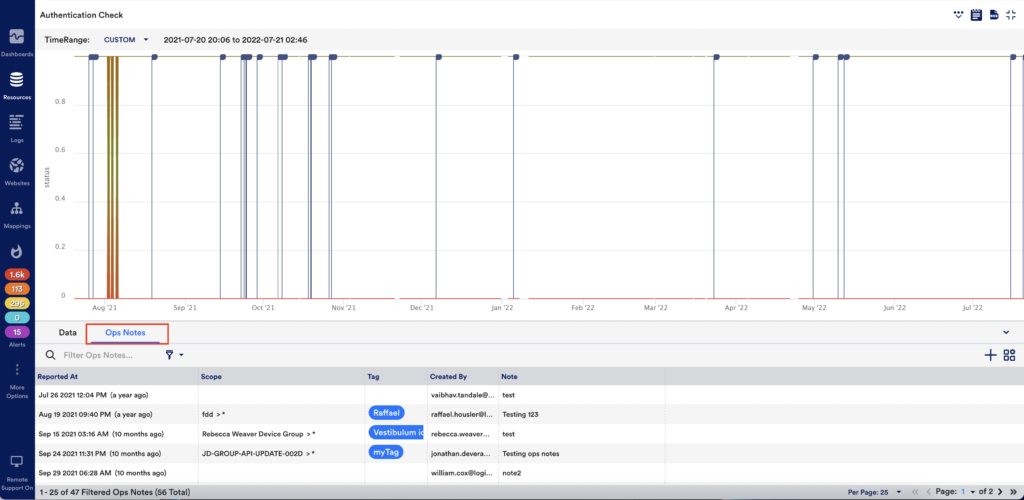Click the william.cox creator cell

click(x=462, y=473)
